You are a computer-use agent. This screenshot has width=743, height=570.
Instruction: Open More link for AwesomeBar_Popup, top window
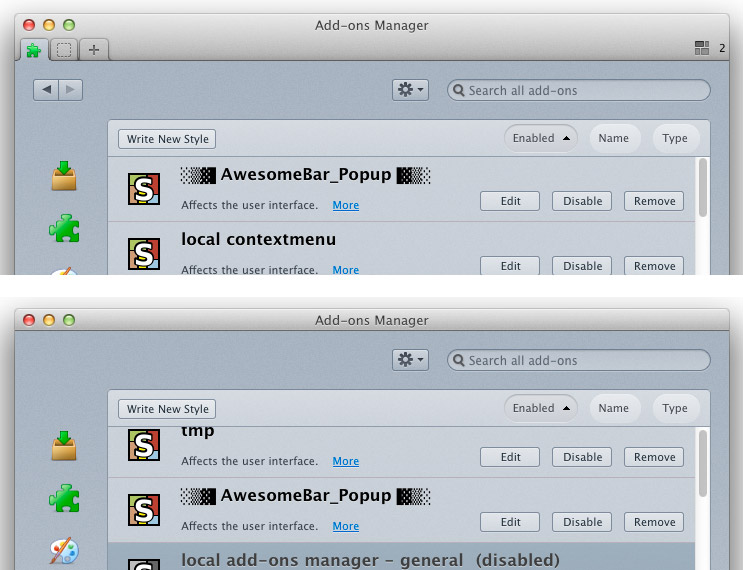[x=345, y=205]
